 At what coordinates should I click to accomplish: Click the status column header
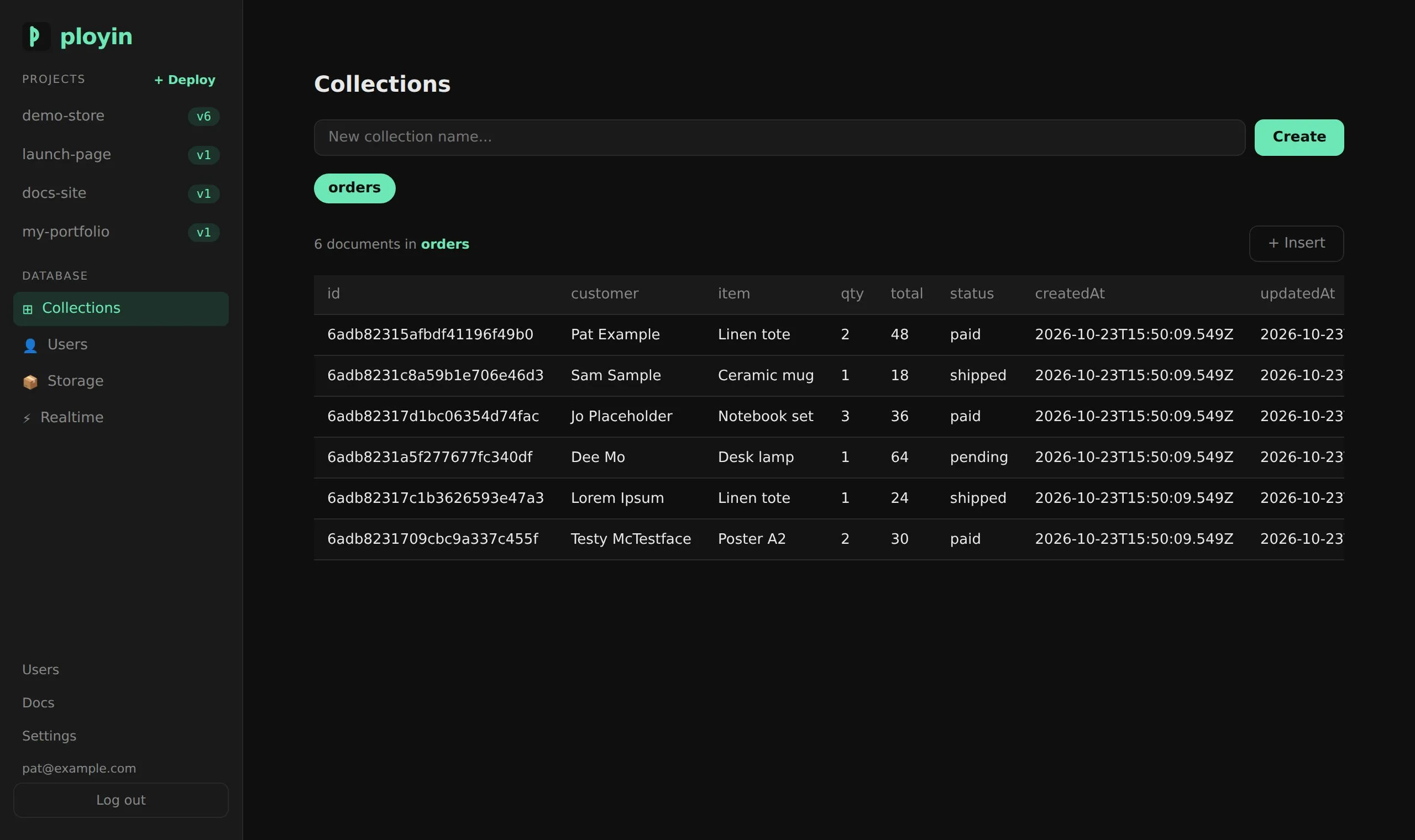click(x=971, y=294)
